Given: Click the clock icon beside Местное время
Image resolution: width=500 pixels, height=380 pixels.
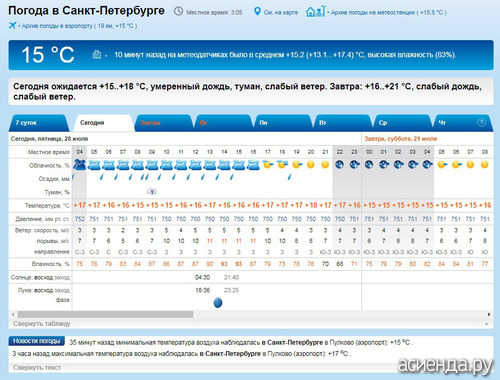Looking at the screenshot, I should tap(178, 12).
